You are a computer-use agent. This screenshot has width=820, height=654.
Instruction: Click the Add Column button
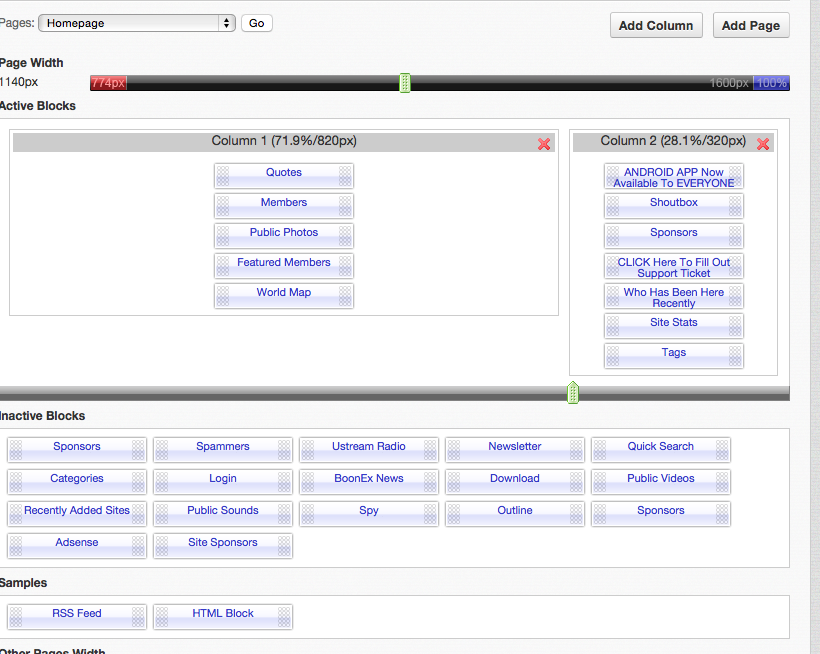point(656,25)
